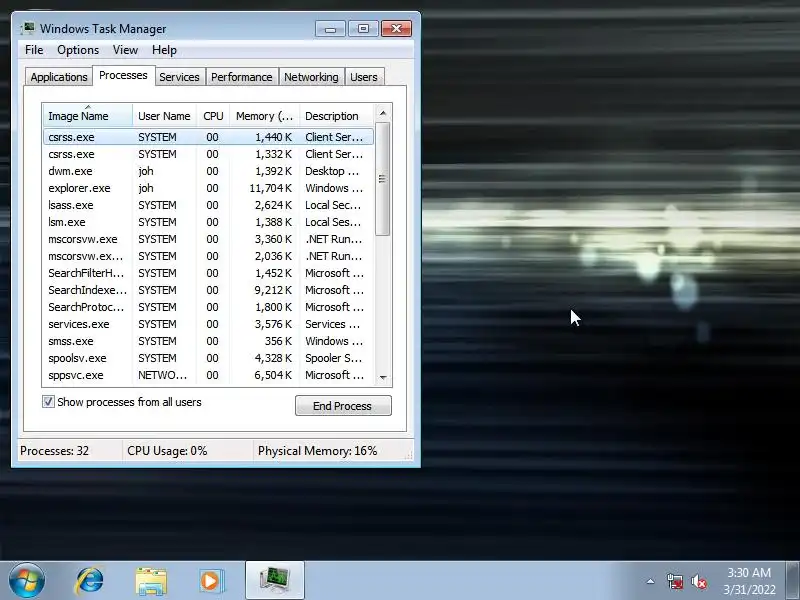Image resolution: width=800 pixels, height=600 pixels.
Task: Select the SearchIndexe... process
Action: tap(208, 290)
